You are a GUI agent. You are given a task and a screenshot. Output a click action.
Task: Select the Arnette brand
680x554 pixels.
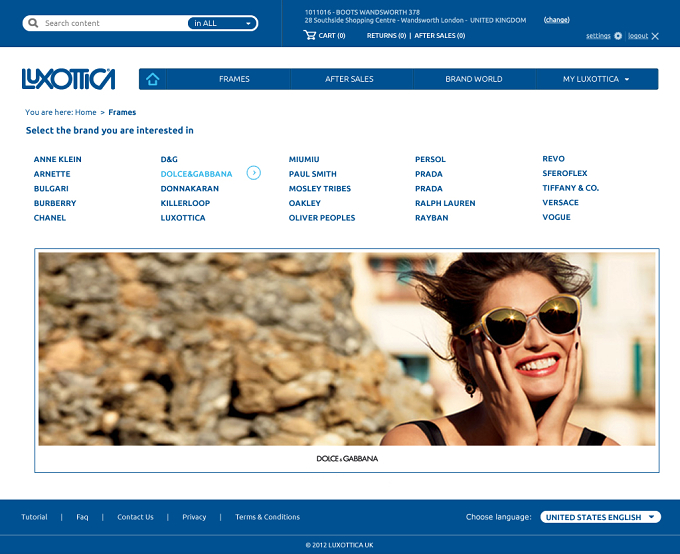pyautogui.click(x=52, y=174)
